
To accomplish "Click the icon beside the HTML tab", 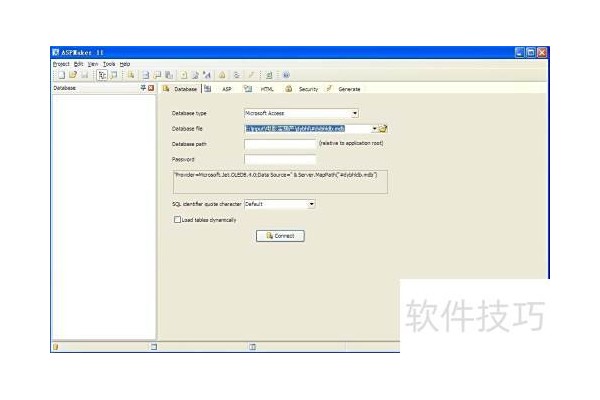I will click(x=248, y=89).
